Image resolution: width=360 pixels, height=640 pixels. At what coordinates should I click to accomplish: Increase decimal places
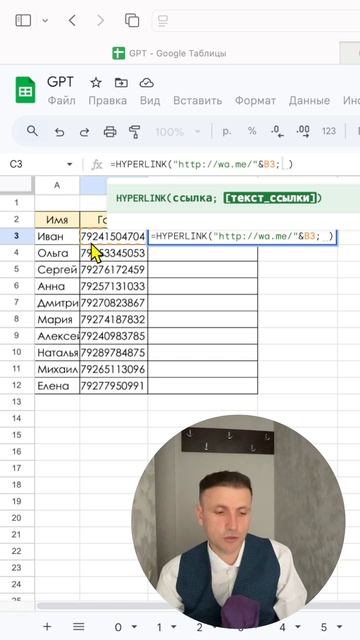point(302,131)
